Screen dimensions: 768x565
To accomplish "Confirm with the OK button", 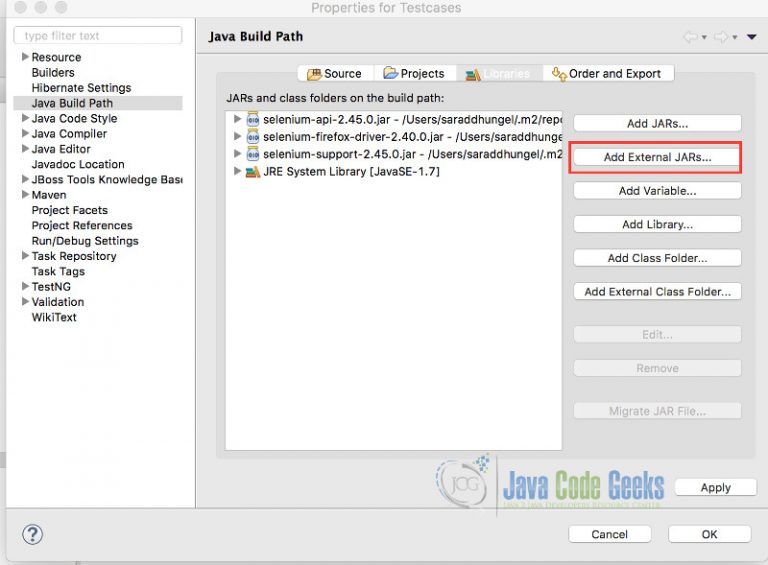I will (x=709, y=534).
